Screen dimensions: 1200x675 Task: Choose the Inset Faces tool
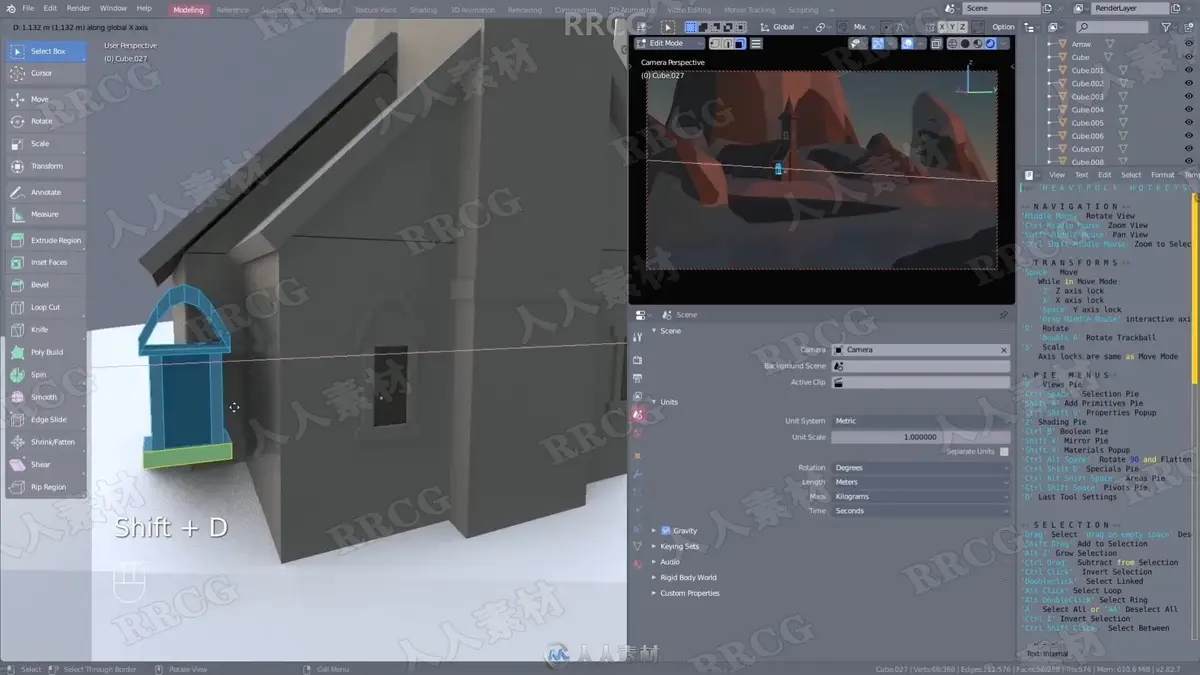[x=46, y=262]
